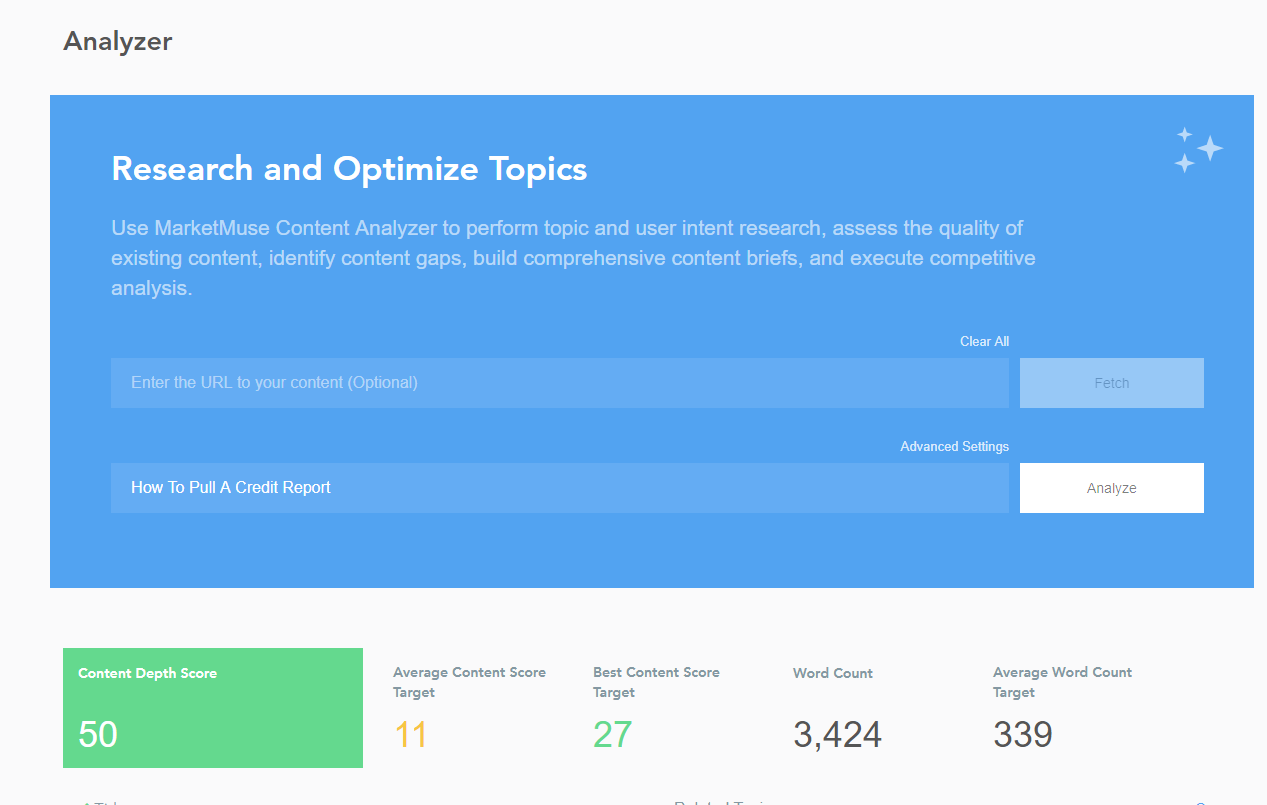Click the best content score value 27

coord(612,735)
